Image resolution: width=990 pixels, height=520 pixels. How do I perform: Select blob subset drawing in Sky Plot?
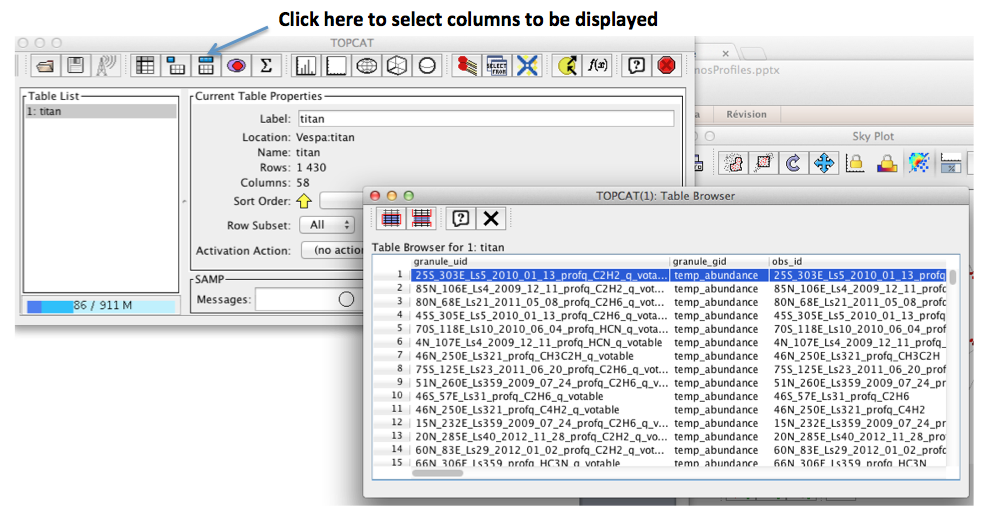coord(733,163)
